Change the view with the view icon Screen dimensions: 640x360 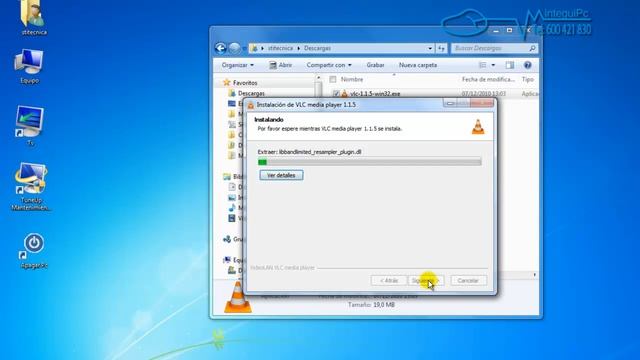click(482, 65)
